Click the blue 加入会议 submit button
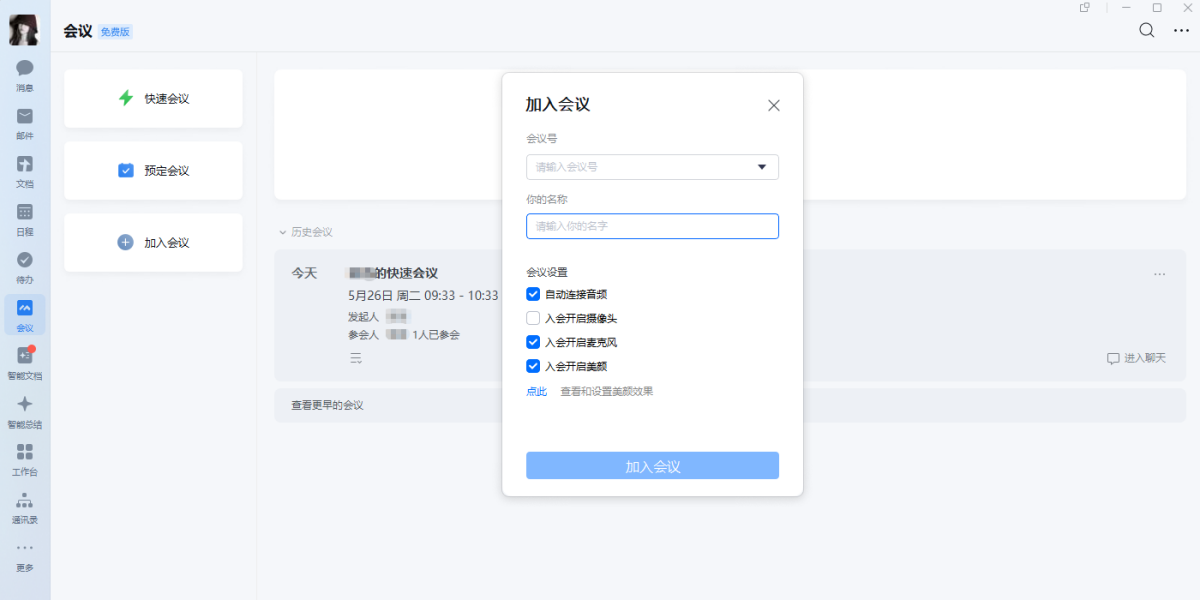1200x600 pixels. click(x=652, y=466)
